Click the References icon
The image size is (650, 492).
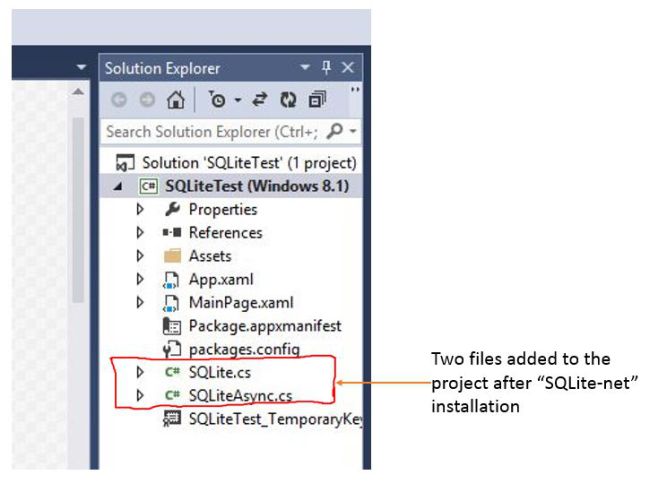coord(172,233)
